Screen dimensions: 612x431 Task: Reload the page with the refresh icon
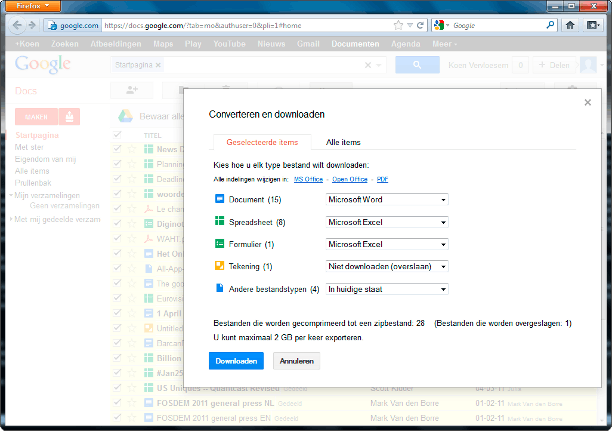420,25
